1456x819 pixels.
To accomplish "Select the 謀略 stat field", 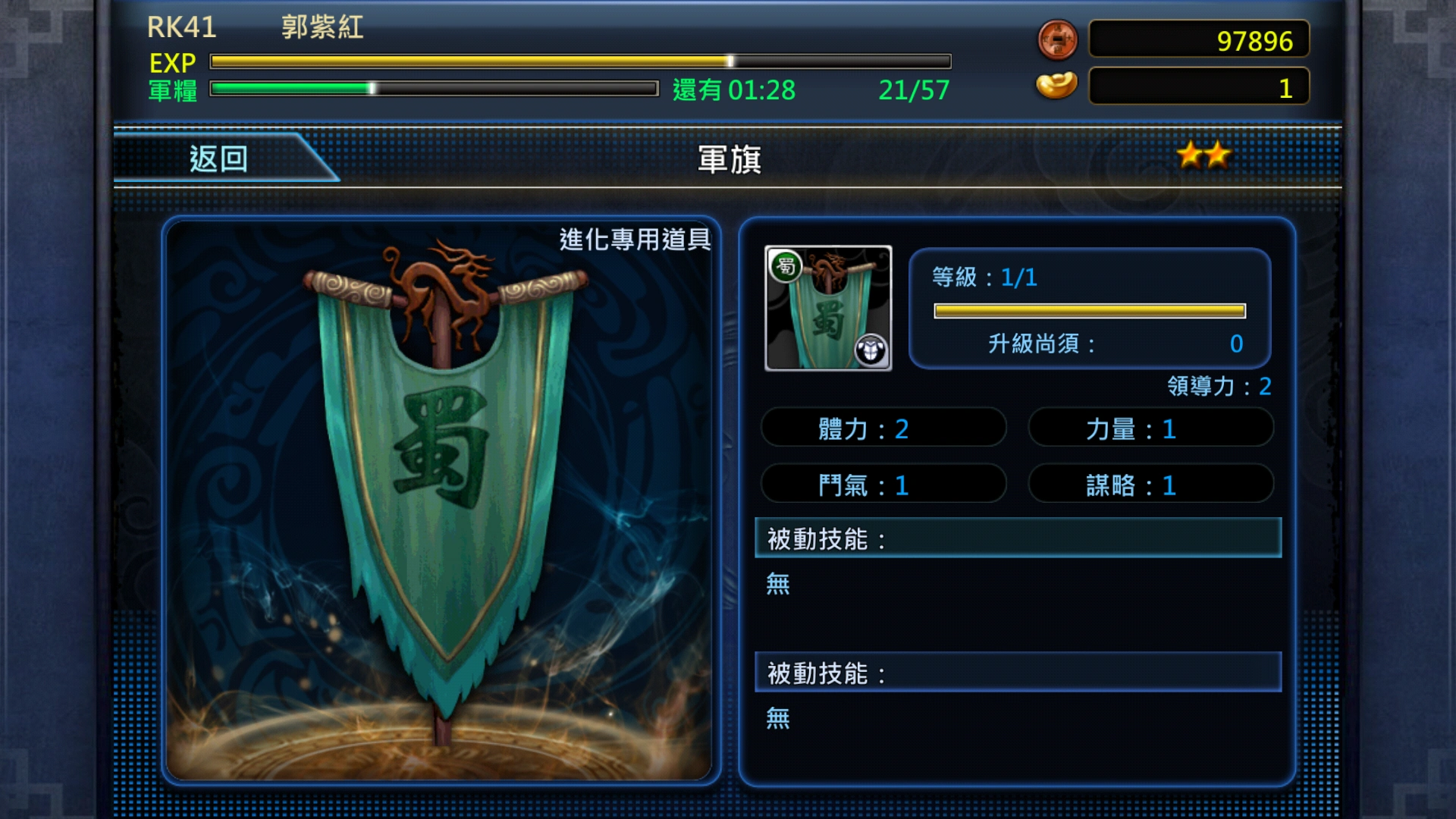I will coord(1150,484).
